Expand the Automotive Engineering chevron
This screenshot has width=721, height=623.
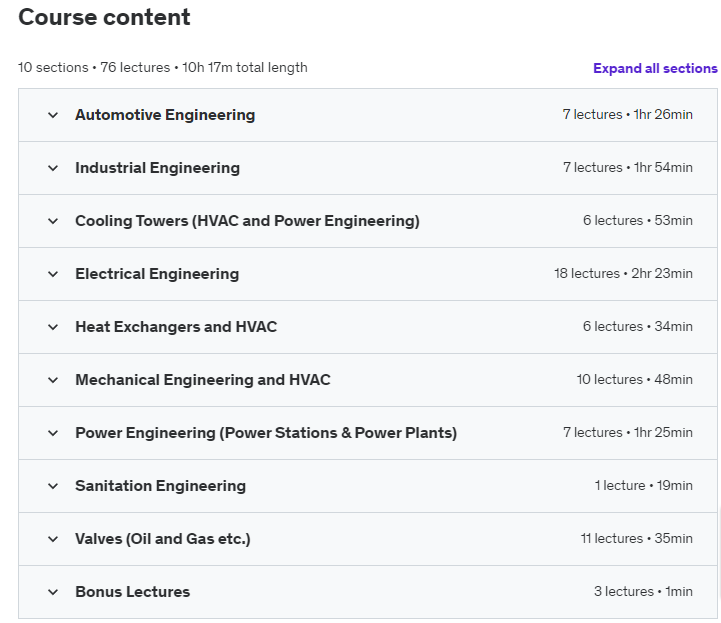pyautogui.click(x=53, y=115)
